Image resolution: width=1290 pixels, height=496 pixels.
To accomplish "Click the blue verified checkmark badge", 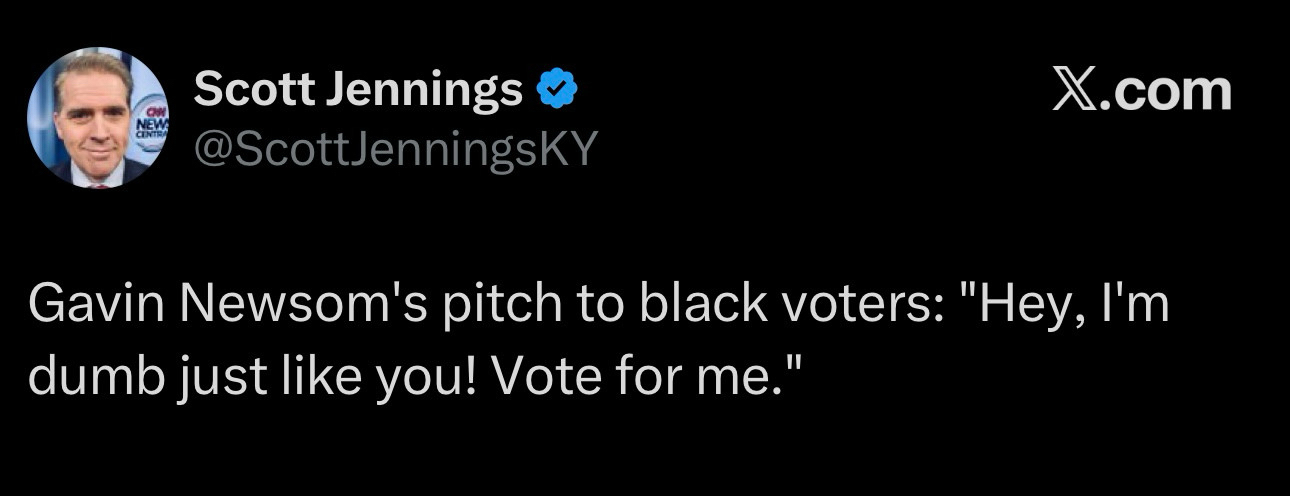I will pos(557,92).
